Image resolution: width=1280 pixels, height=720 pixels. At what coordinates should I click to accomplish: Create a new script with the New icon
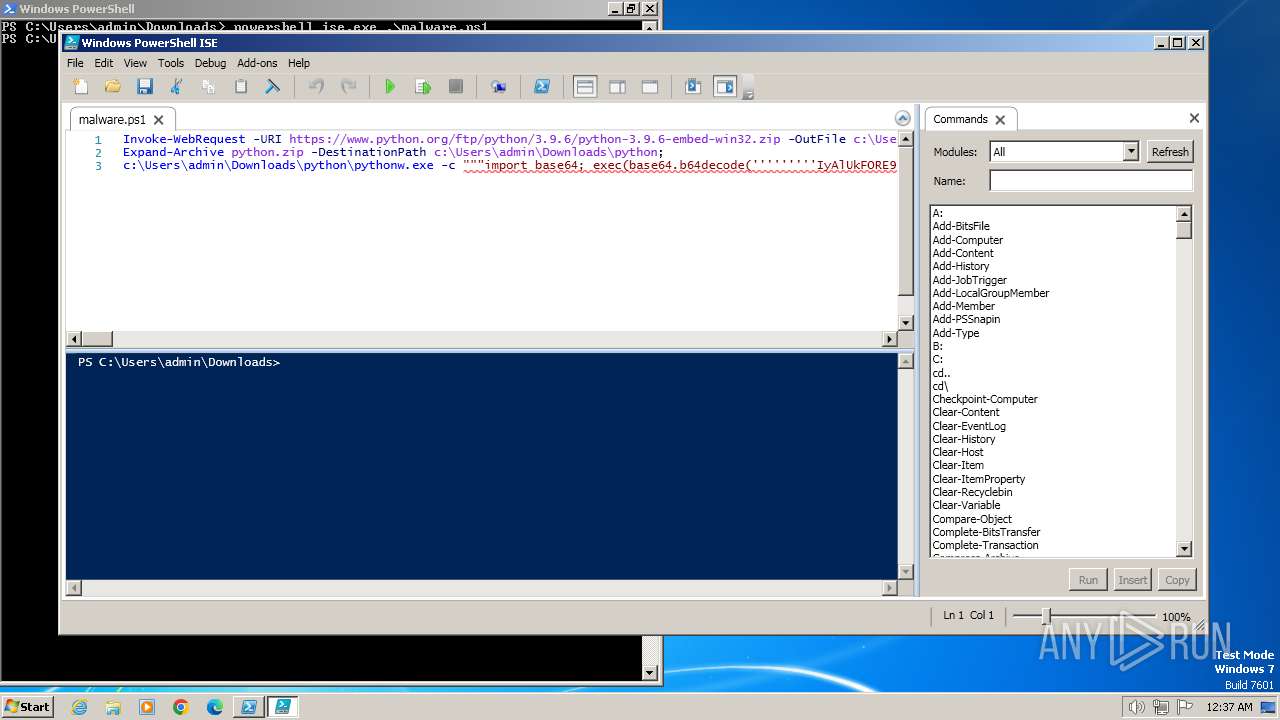click(81, 87)
